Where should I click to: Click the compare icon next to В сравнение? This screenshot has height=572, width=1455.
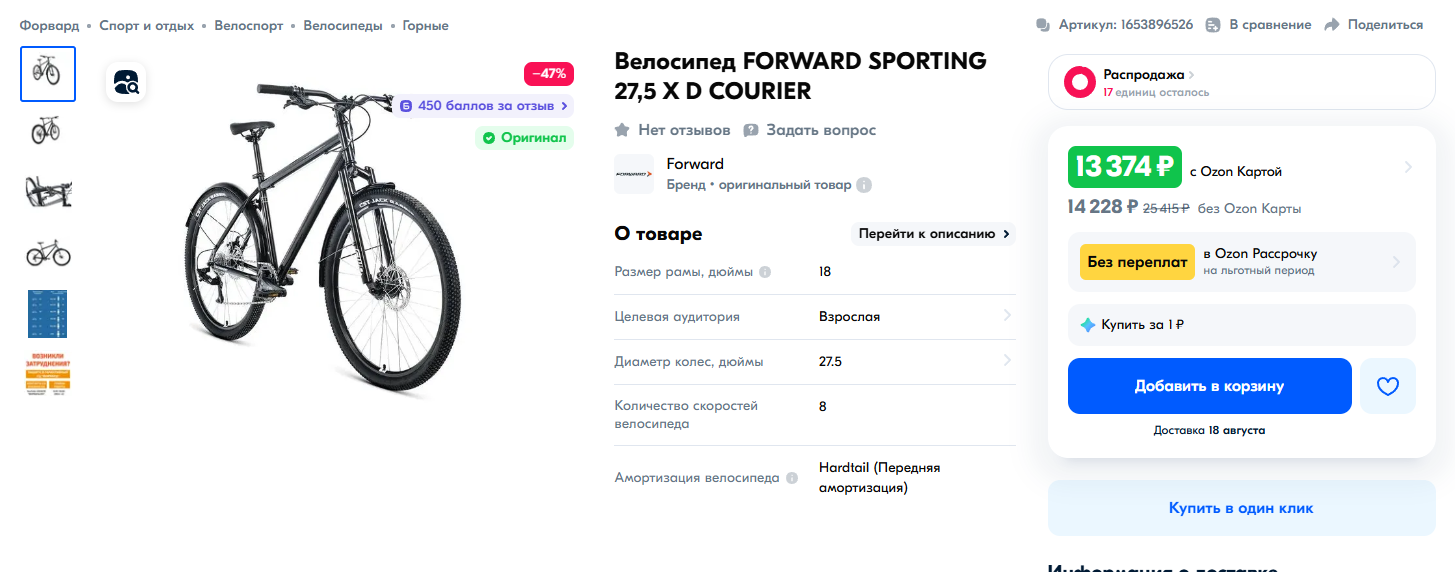click(x=1213, y=25)
